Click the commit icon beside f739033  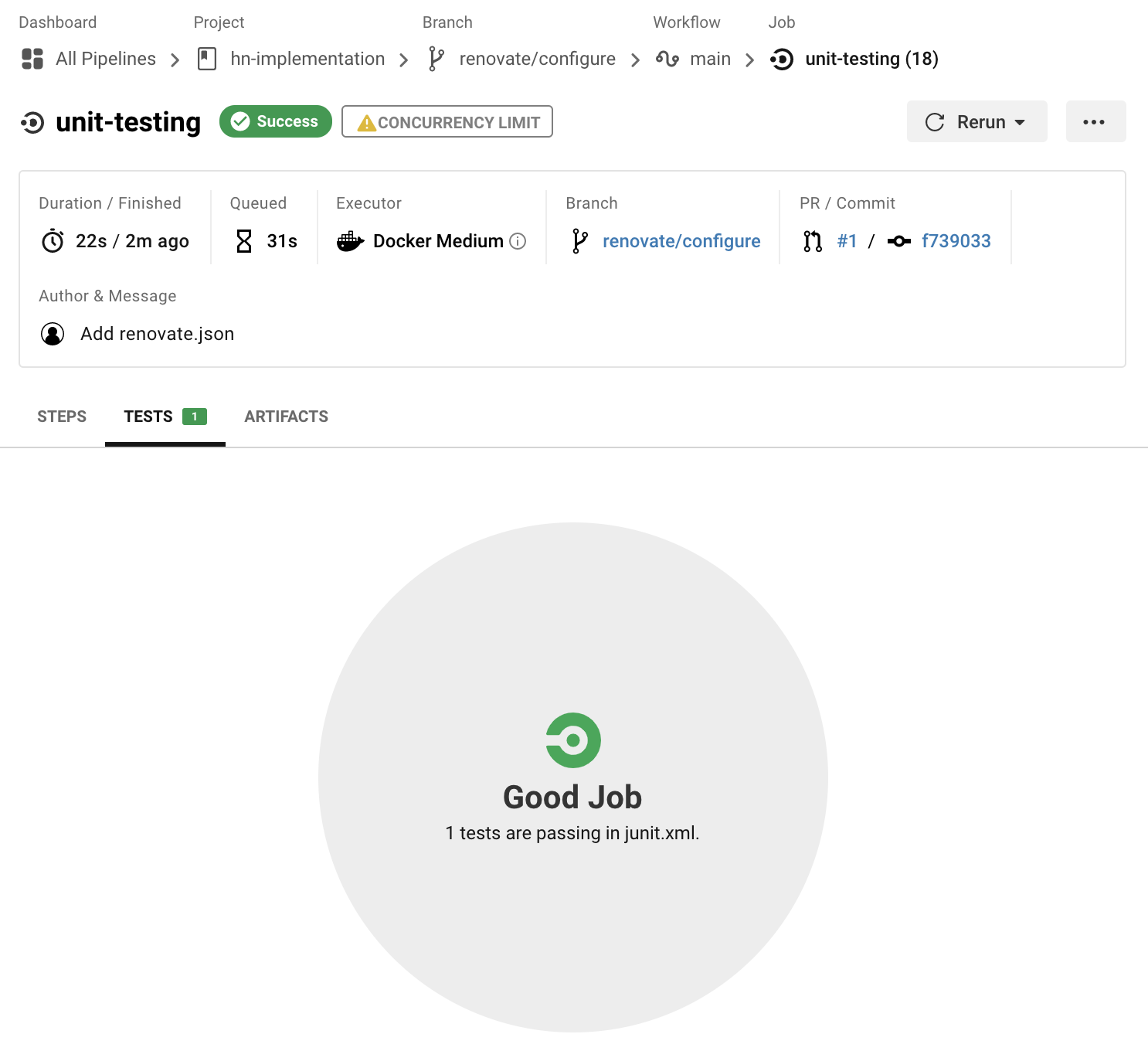[899, 241]
